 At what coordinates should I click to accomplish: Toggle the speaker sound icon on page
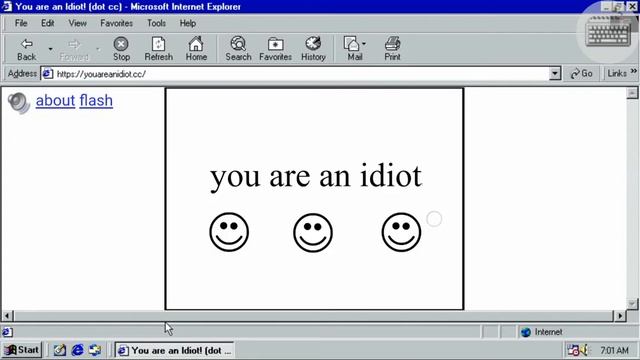pos(18,103)
